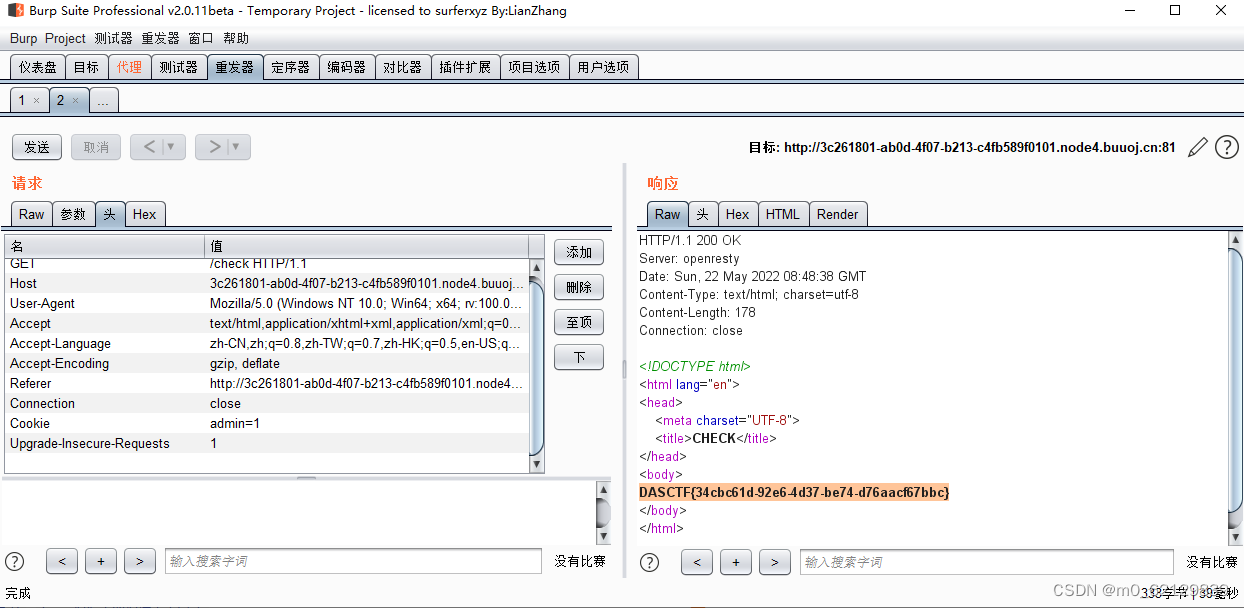This screenshot has width=1244, height=608.
Task: Click the 发送 button to send the request
Action: coord(36,146)
